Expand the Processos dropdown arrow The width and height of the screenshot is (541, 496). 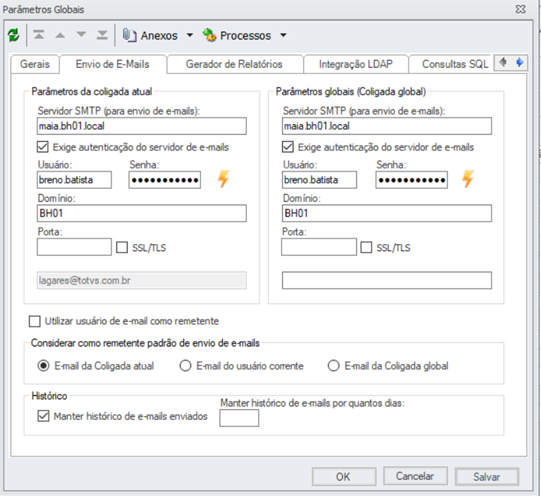283,35
